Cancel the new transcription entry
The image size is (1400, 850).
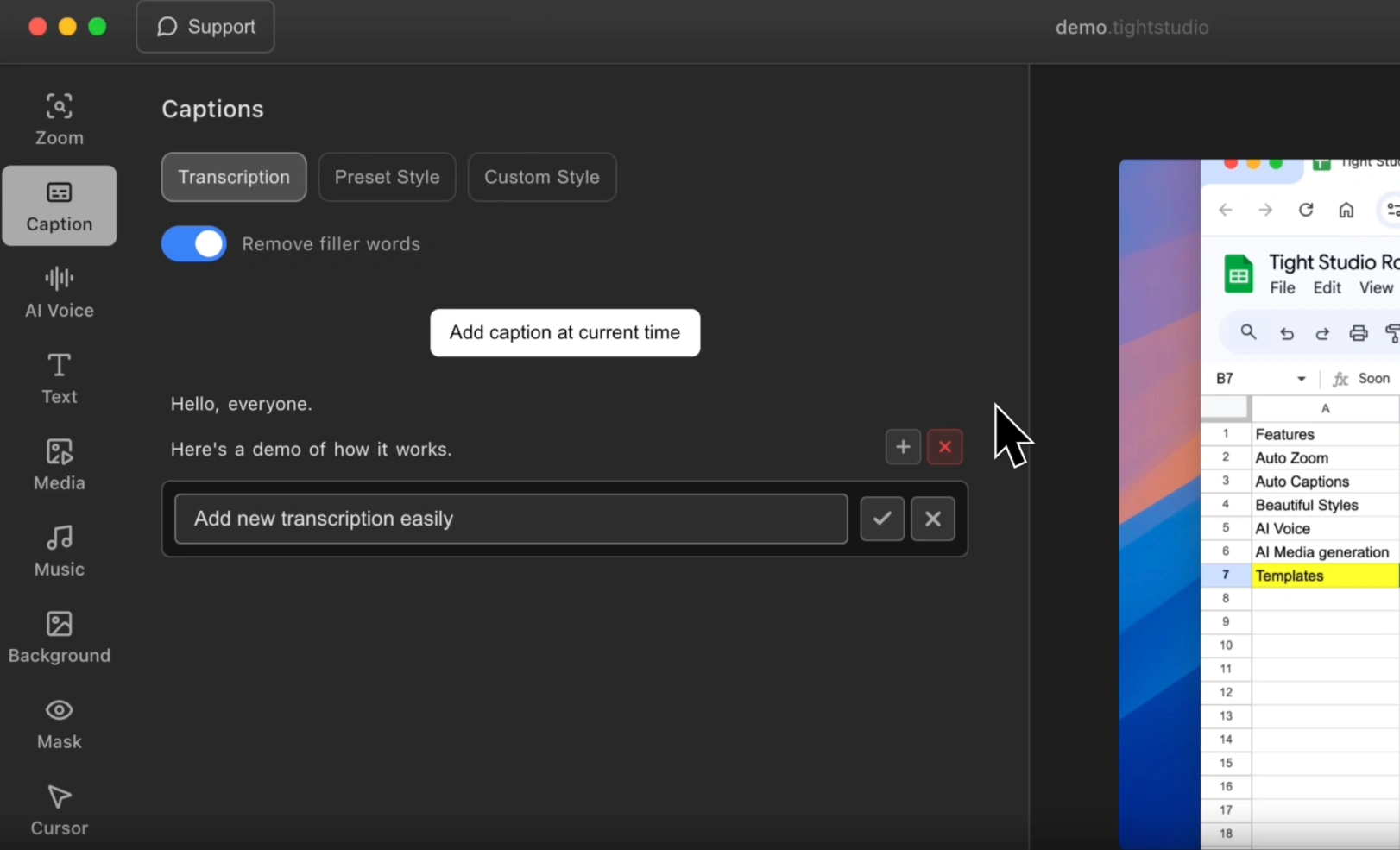932,519
